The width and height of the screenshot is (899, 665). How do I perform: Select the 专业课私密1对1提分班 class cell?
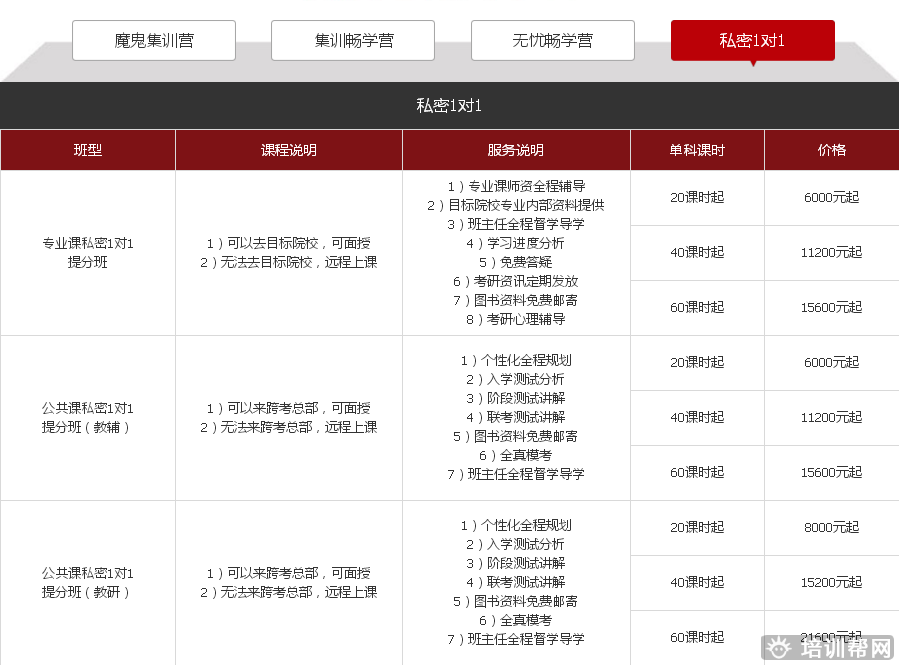coord(88,253)
